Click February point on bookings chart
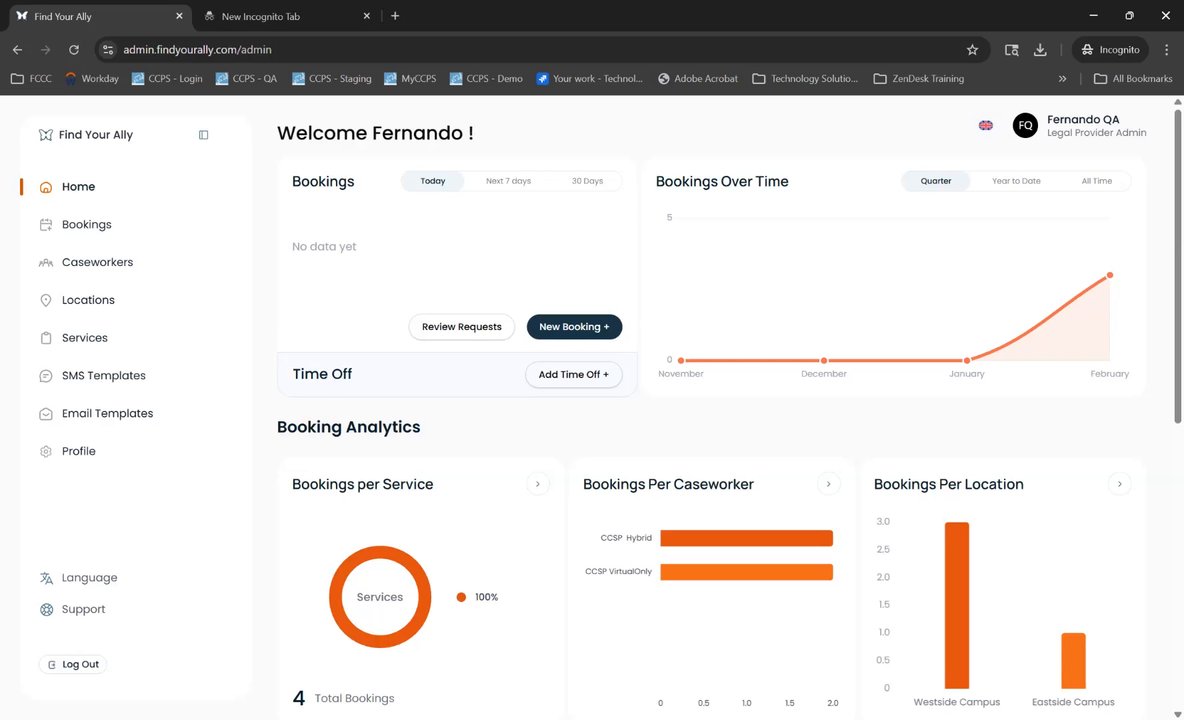This screenshot has height=720, width=1184. (x=1109, y=275)
